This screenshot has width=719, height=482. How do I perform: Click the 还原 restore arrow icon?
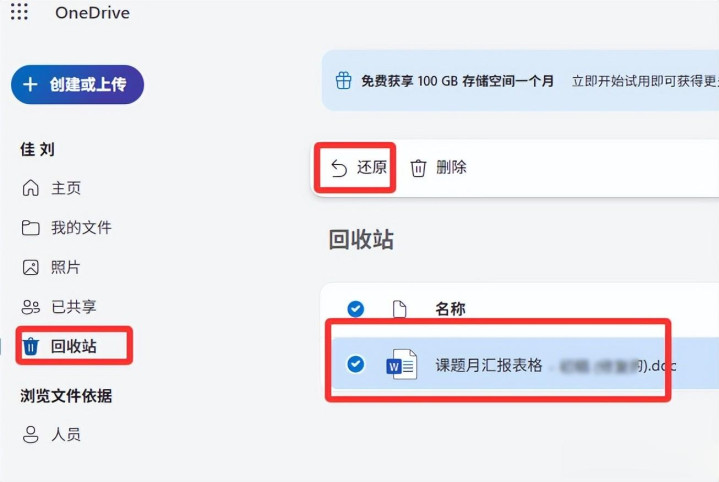point(339,168)
